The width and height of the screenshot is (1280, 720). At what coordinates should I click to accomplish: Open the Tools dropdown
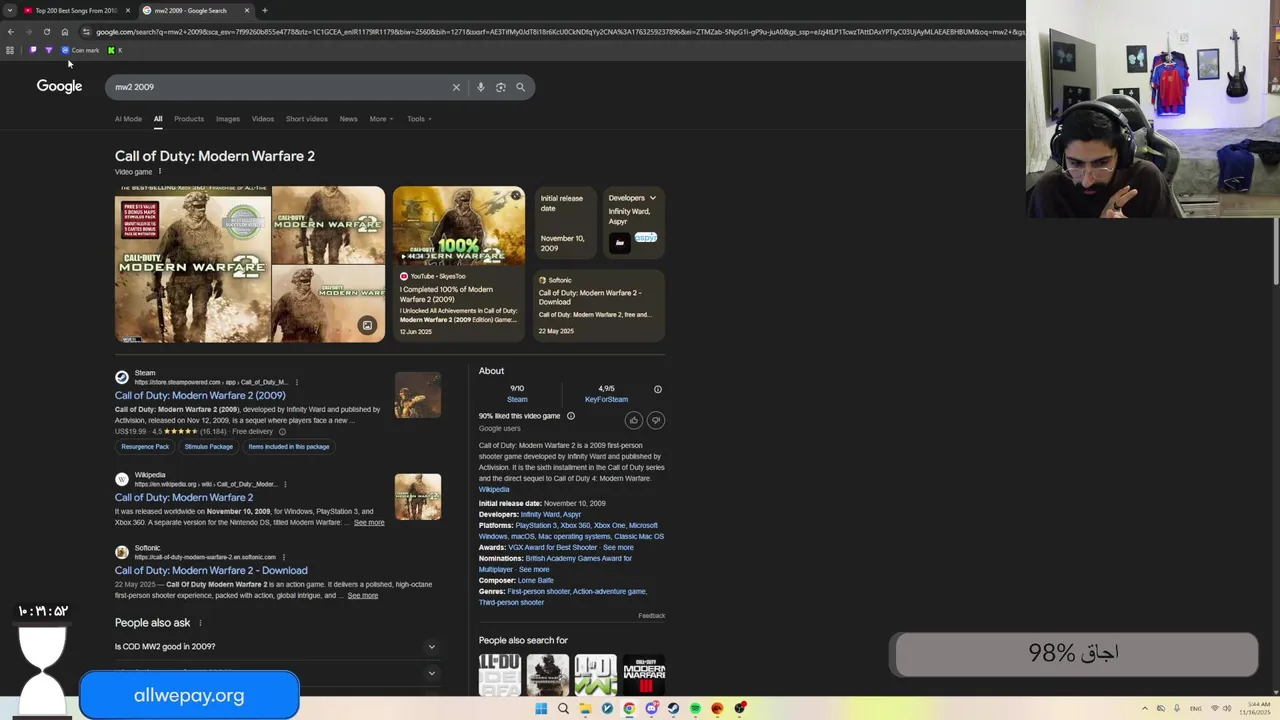pyautogui.click(x=419, y=119)
